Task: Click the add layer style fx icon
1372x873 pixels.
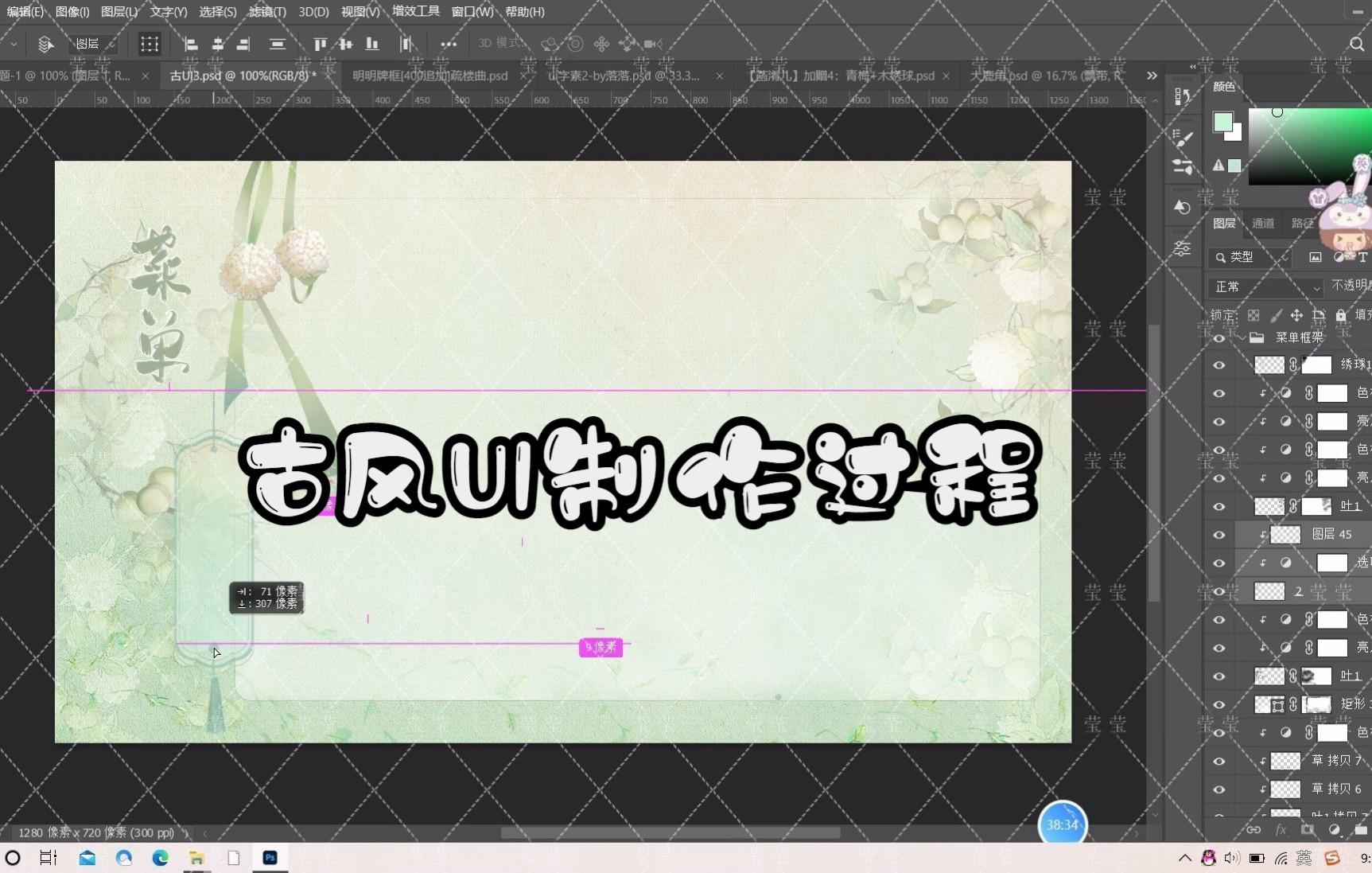Action: [1281, 829]
